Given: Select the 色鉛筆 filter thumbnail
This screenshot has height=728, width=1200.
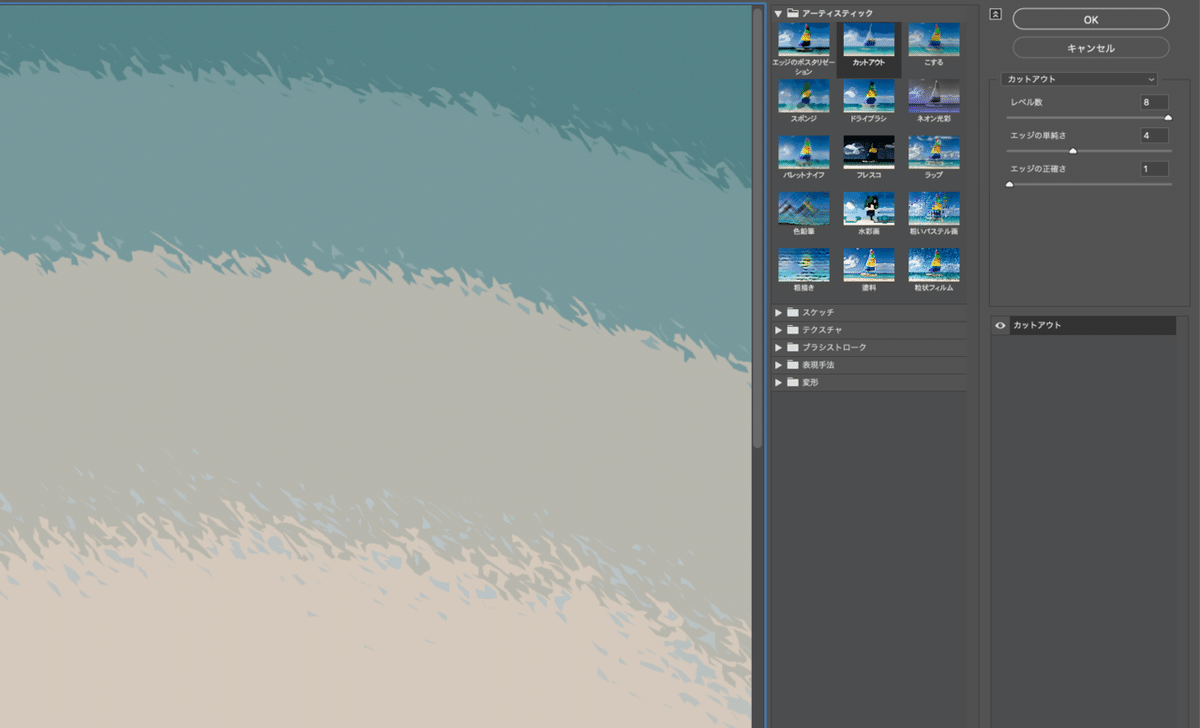Looking at the screenshot, I should pyautogui.click(x=804, y=208).
